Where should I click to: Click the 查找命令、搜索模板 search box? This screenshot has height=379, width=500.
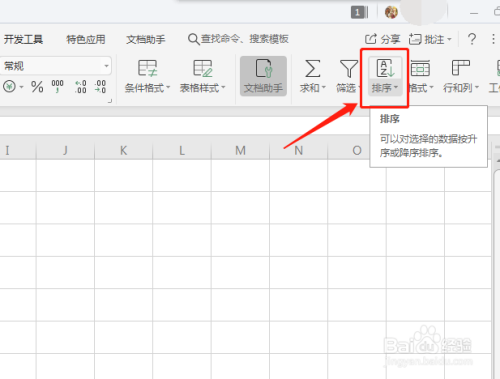238,39
